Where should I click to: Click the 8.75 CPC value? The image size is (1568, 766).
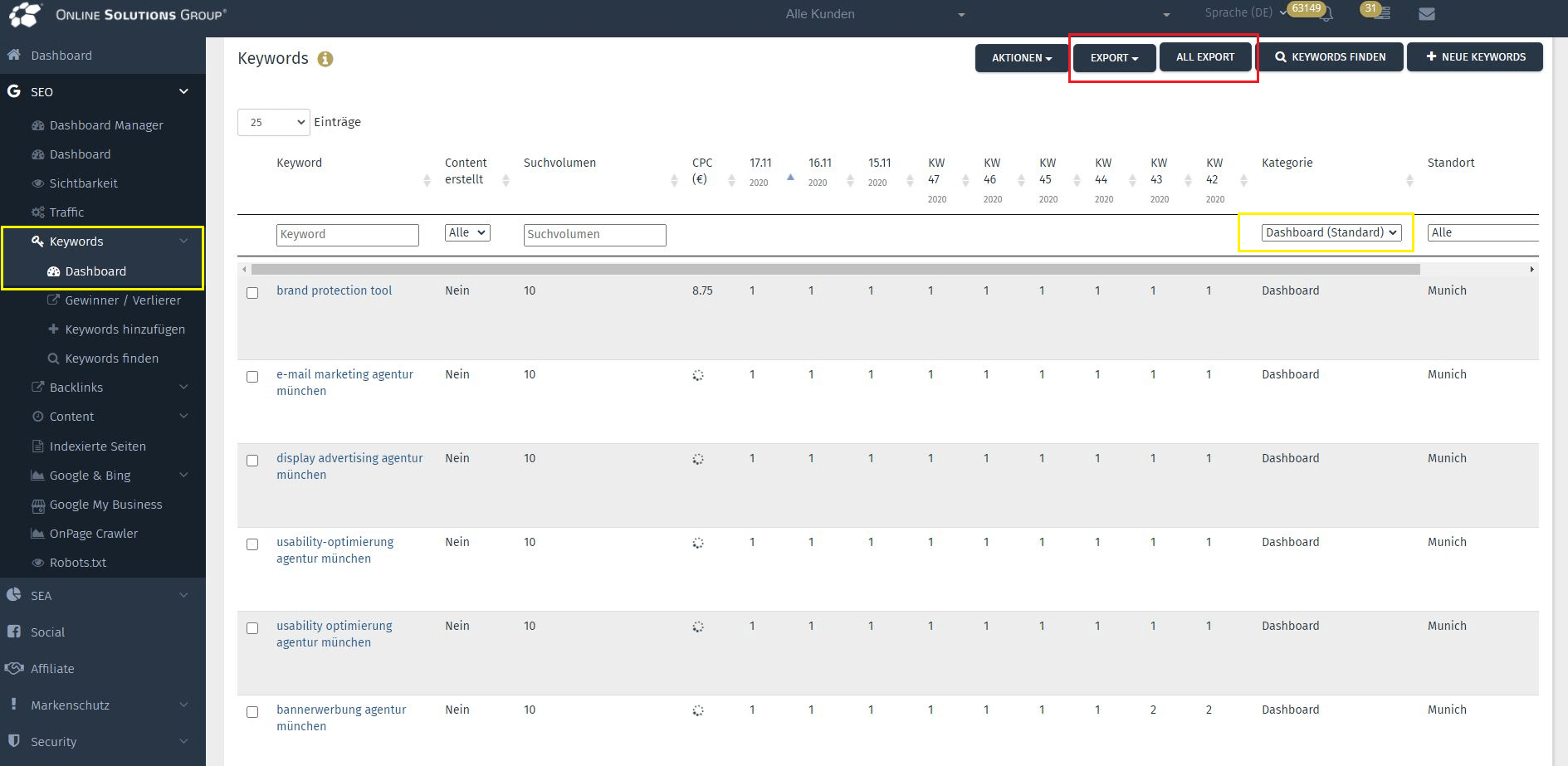[x=702, y=290]
